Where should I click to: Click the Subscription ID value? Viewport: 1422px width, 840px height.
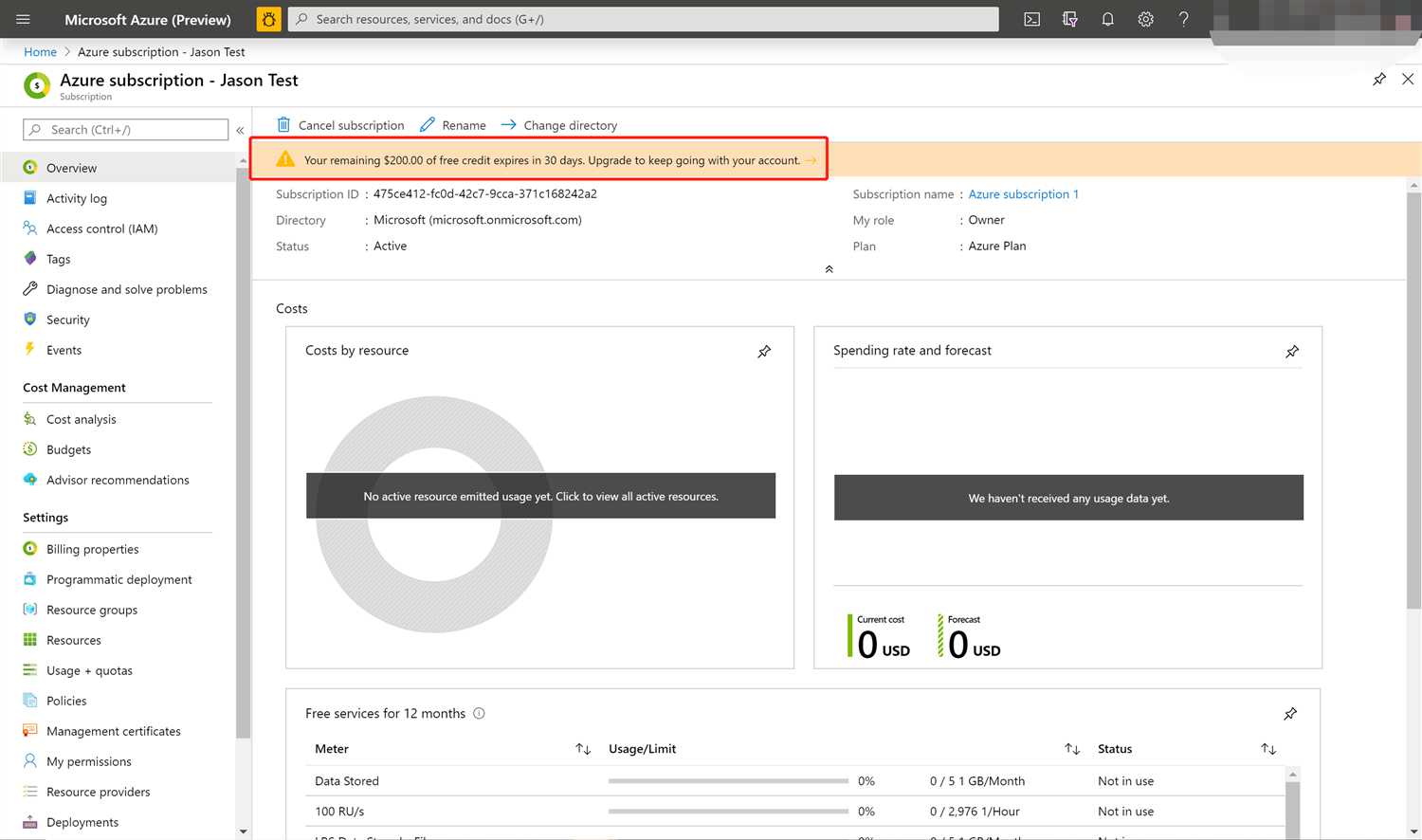pos(485,193)
